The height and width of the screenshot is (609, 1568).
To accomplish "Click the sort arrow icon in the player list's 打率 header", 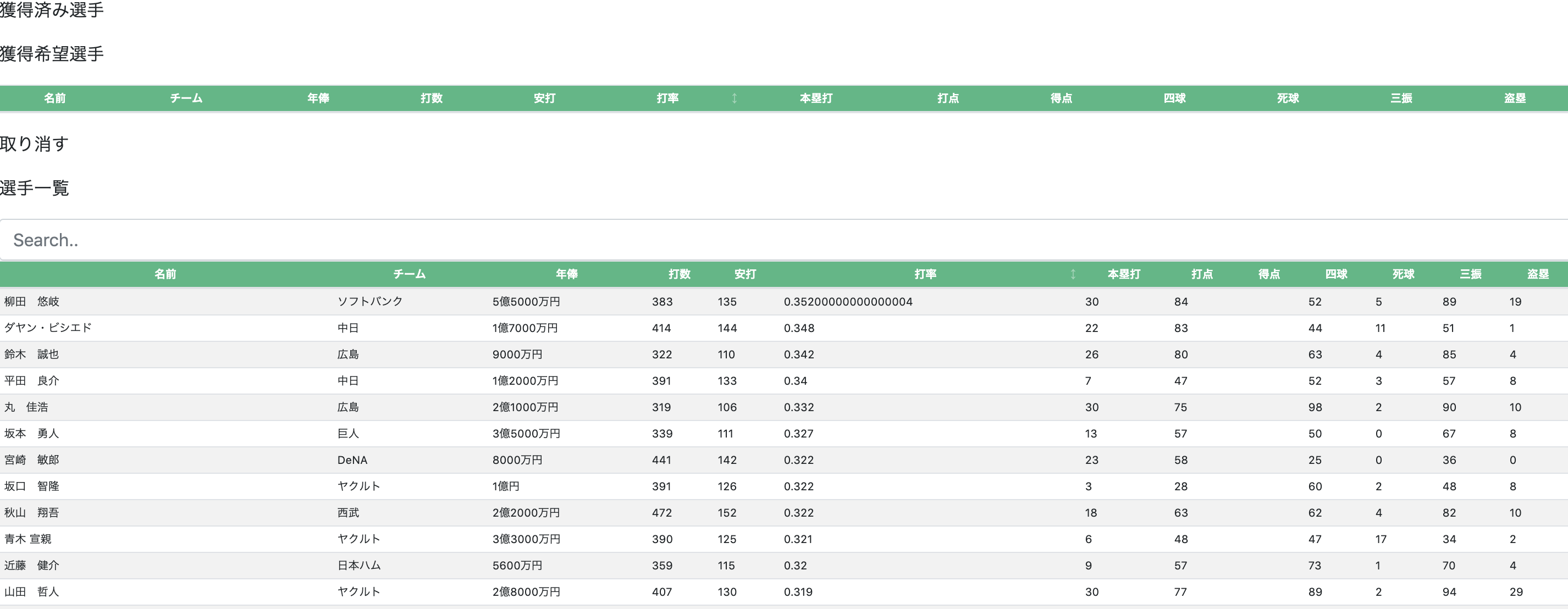I will click(1073, 274).
